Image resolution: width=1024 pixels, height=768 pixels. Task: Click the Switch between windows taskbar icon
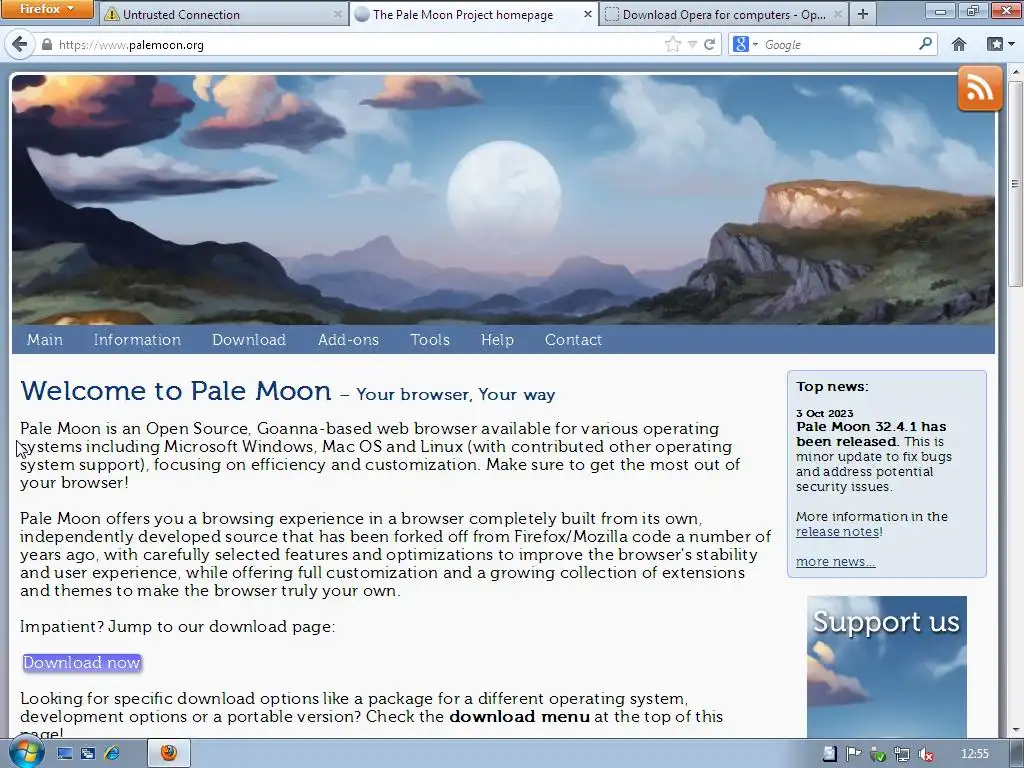(88, 754)
